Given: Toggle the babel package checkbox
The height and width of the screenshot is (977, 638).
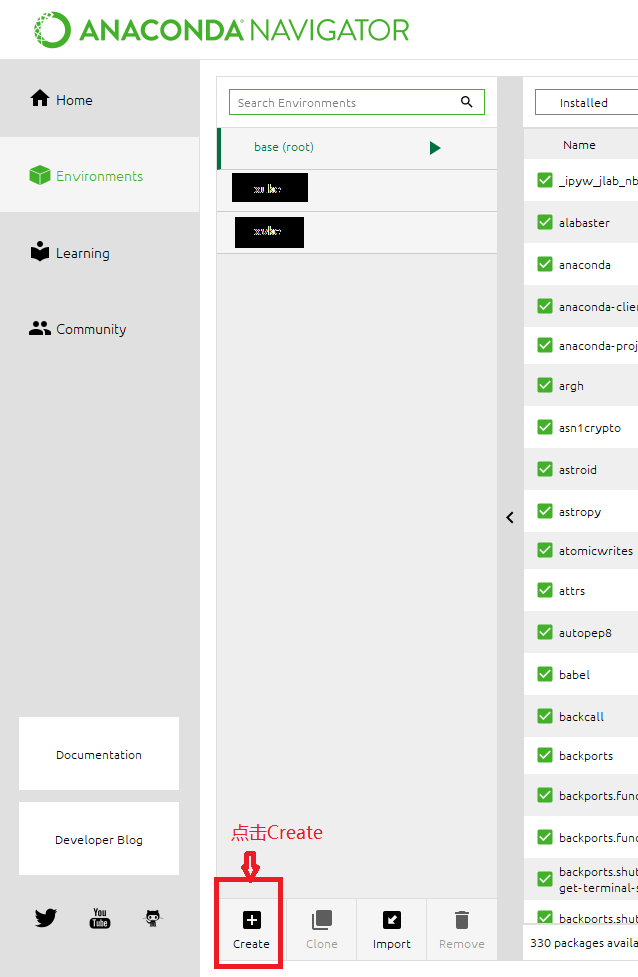Looking at the screenshot, I should tap(545, 674).
